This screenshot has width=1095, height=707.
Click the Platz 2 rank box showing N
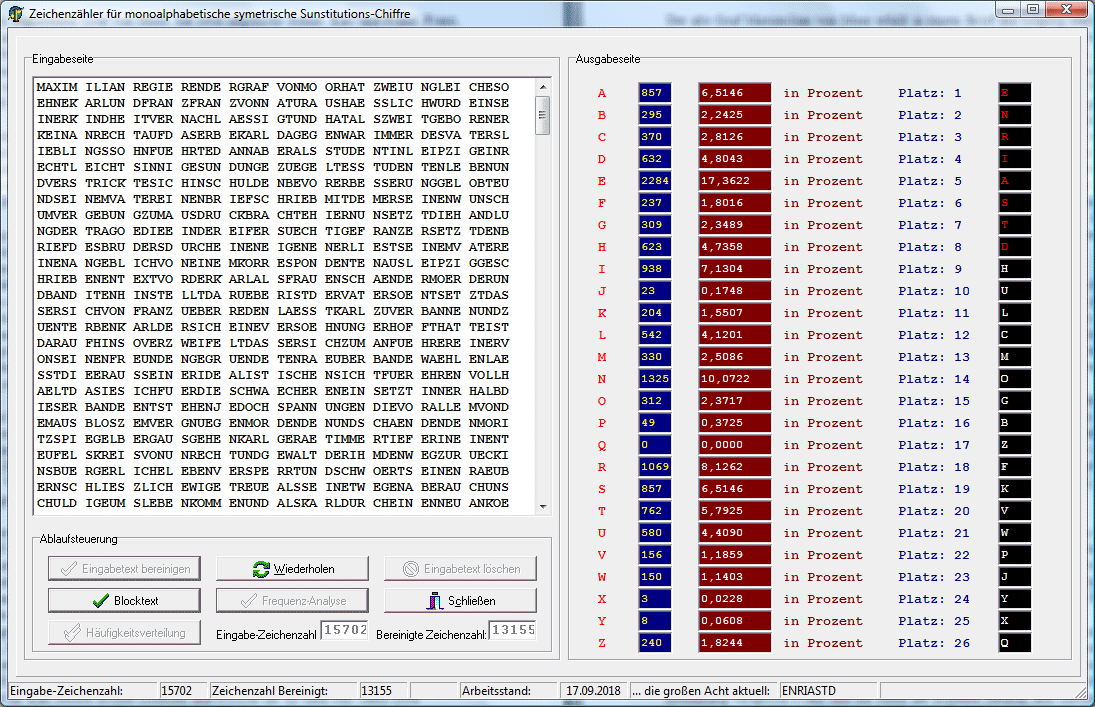(x=1015, y=115)
